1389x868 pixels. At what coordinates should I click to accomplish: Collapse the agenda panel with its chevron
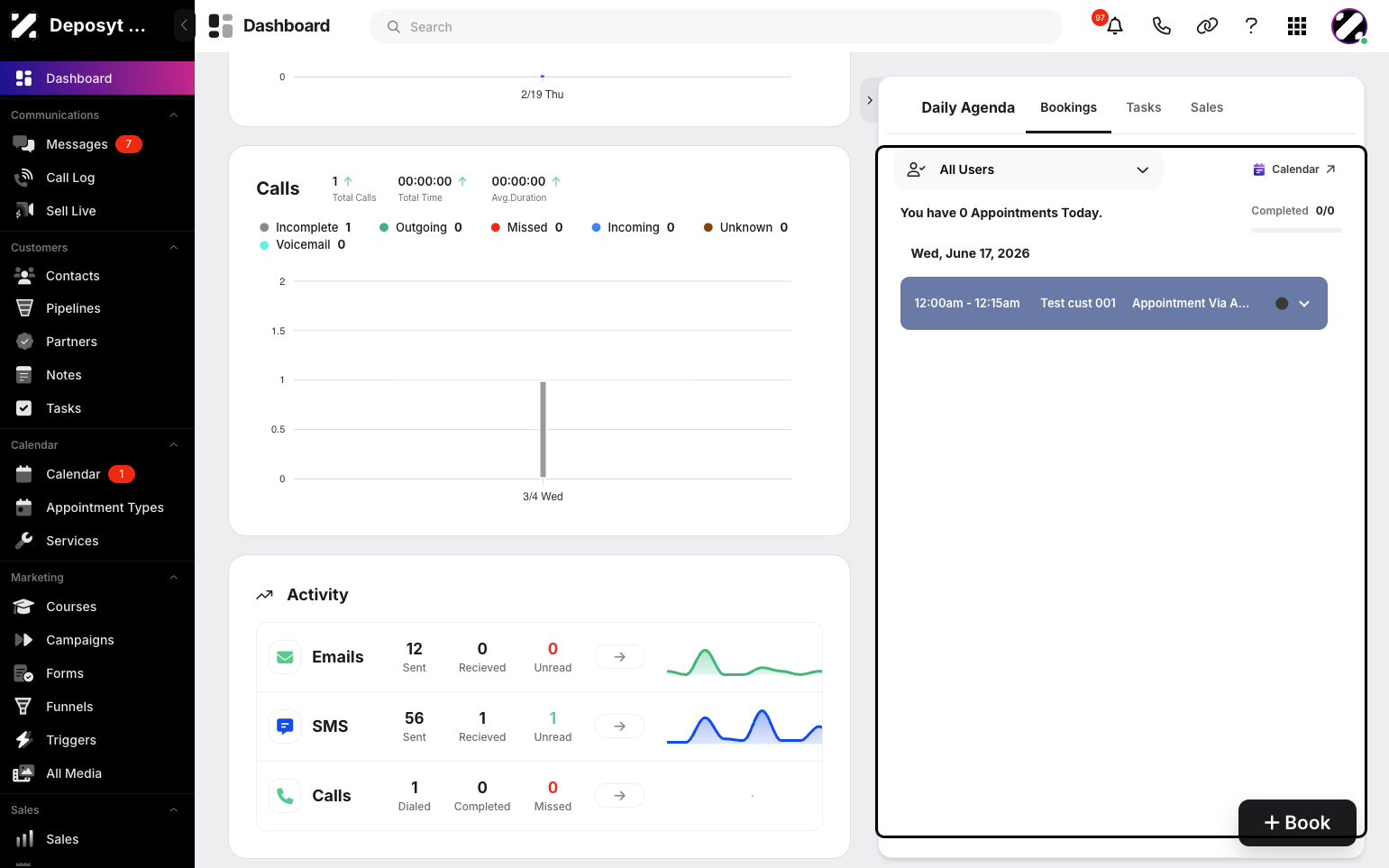tap(869, 100)
